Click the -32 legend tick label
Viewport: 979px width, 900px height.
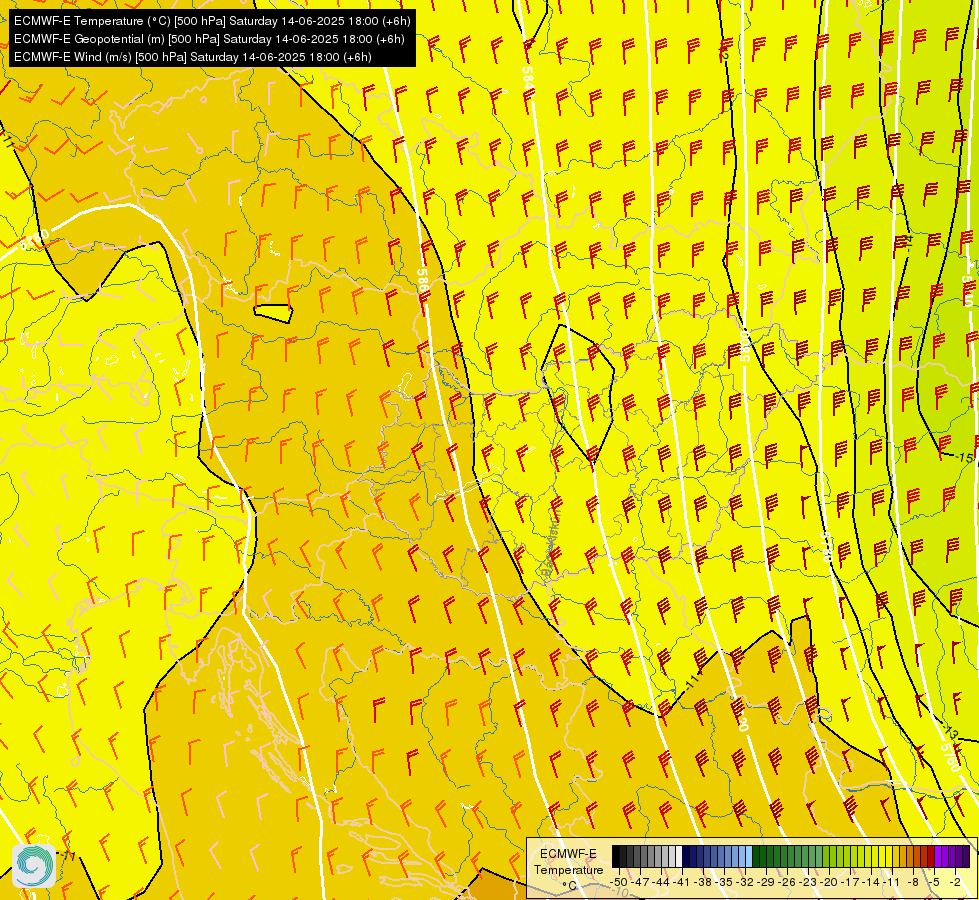point(745,882)
